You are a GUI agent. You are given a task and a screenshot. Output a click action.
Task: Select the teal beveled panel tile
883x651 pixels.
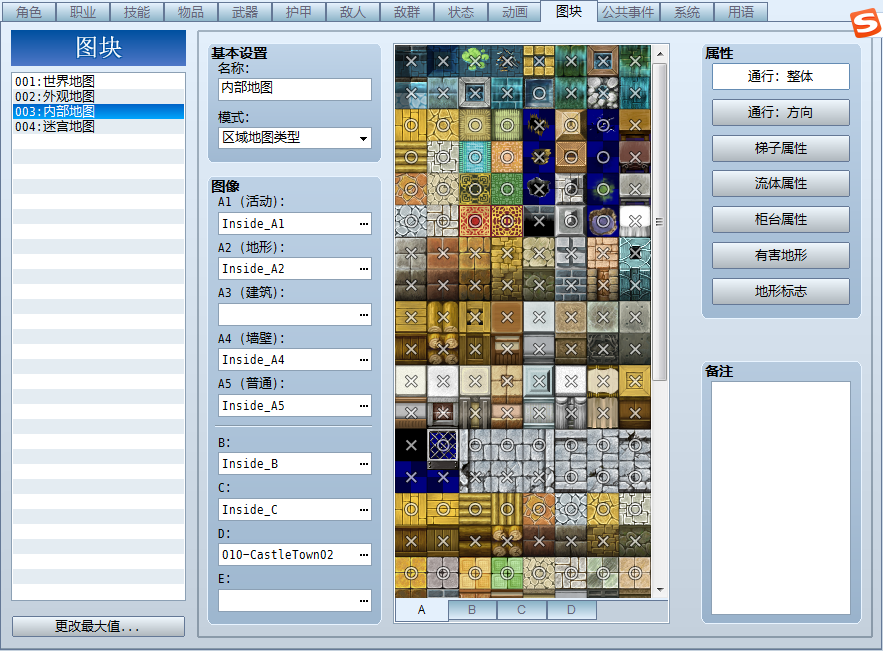point(539,381)
